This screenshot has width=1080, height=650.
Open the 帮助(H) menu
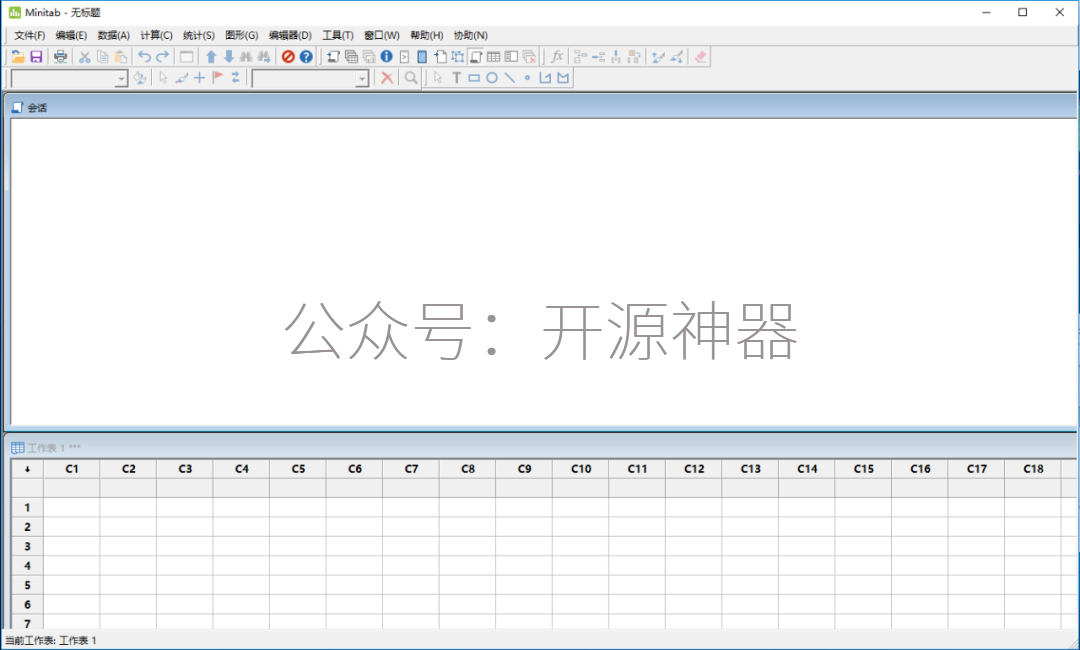tap(427, 35)
